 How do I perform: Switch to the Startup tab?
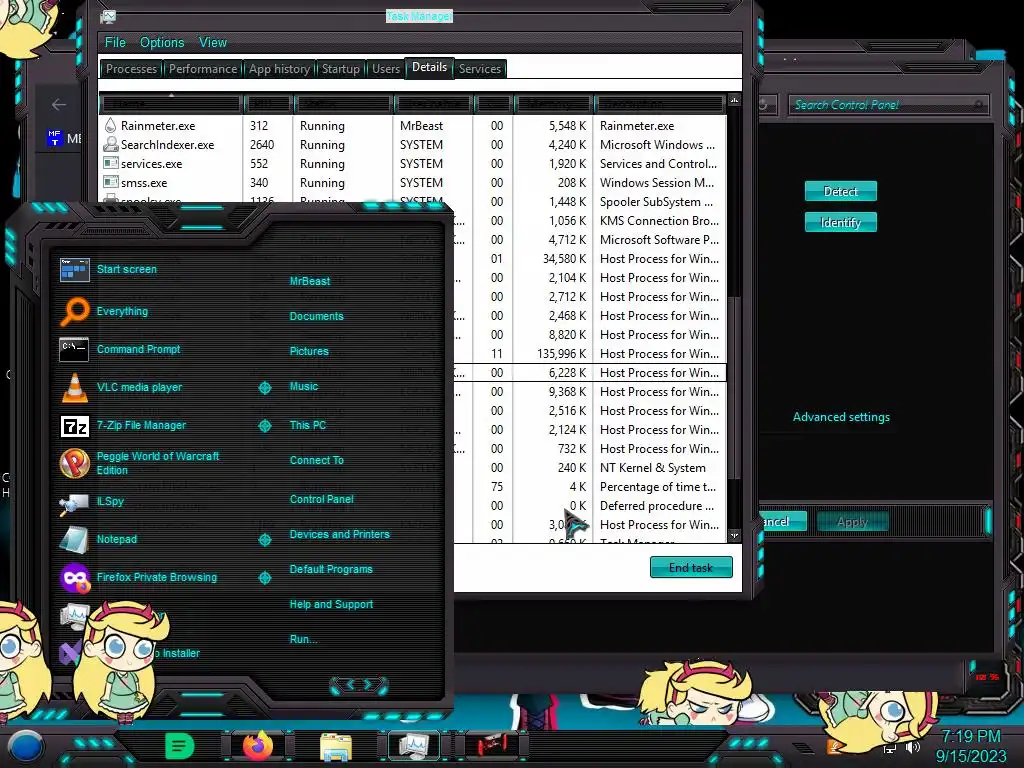[340, 69]
